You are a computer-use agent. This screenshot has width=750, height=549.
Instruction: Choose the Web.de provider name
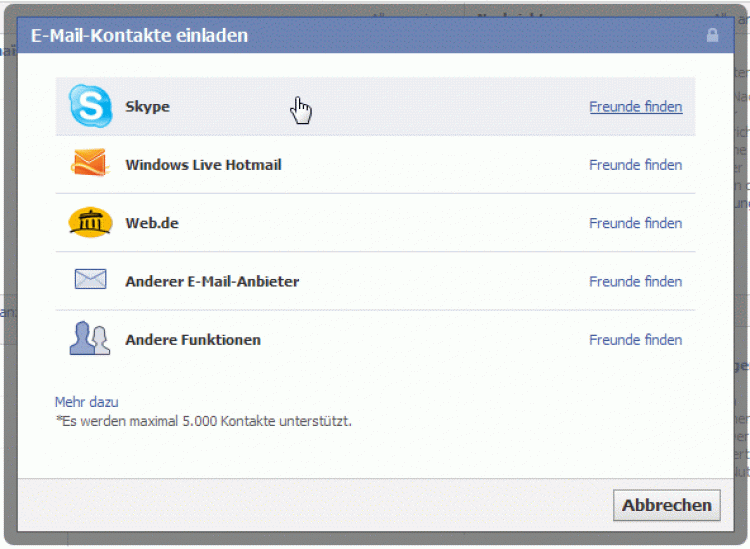[152, 223]
